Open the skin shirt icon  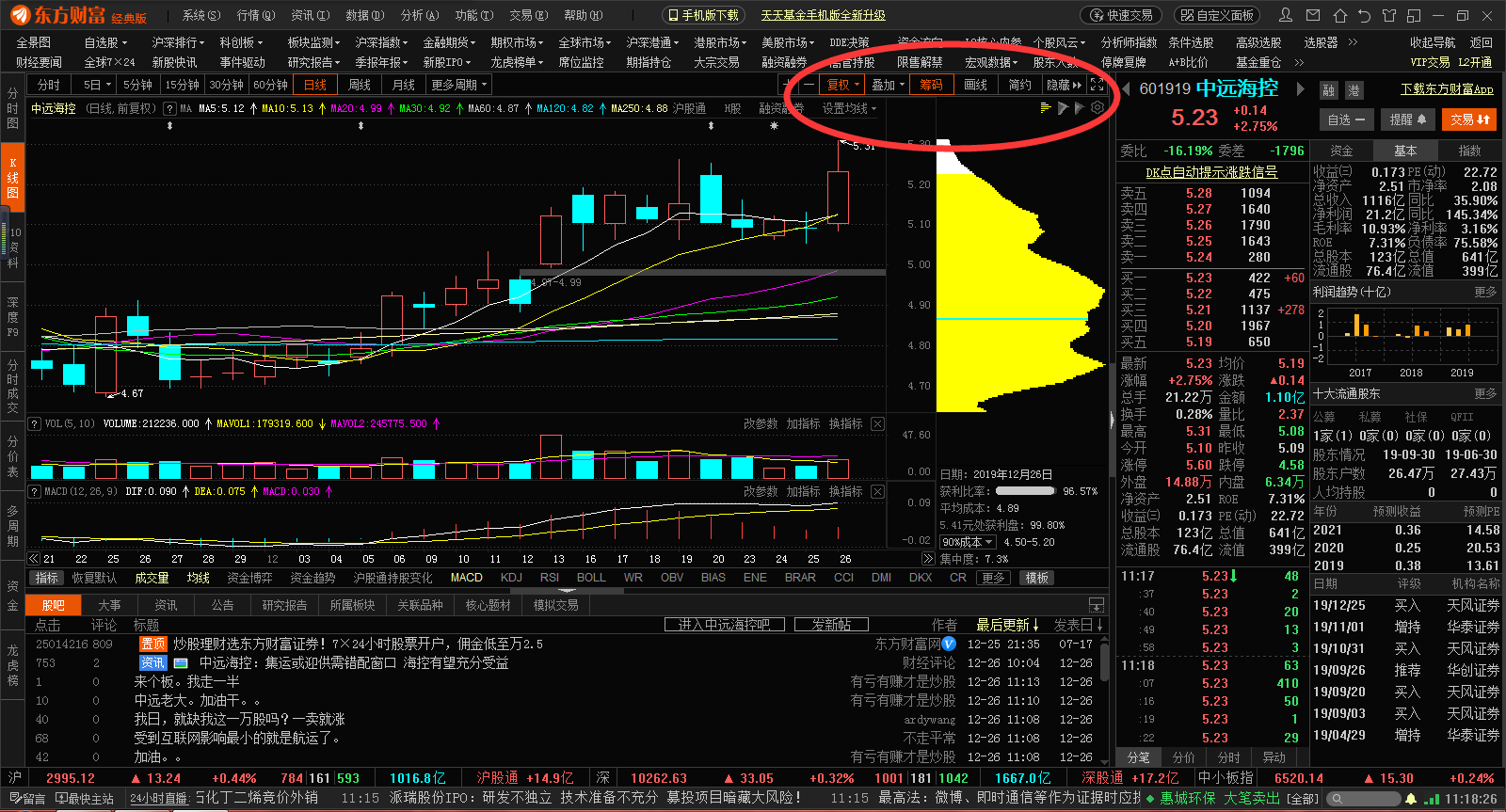pos(1387,16)
